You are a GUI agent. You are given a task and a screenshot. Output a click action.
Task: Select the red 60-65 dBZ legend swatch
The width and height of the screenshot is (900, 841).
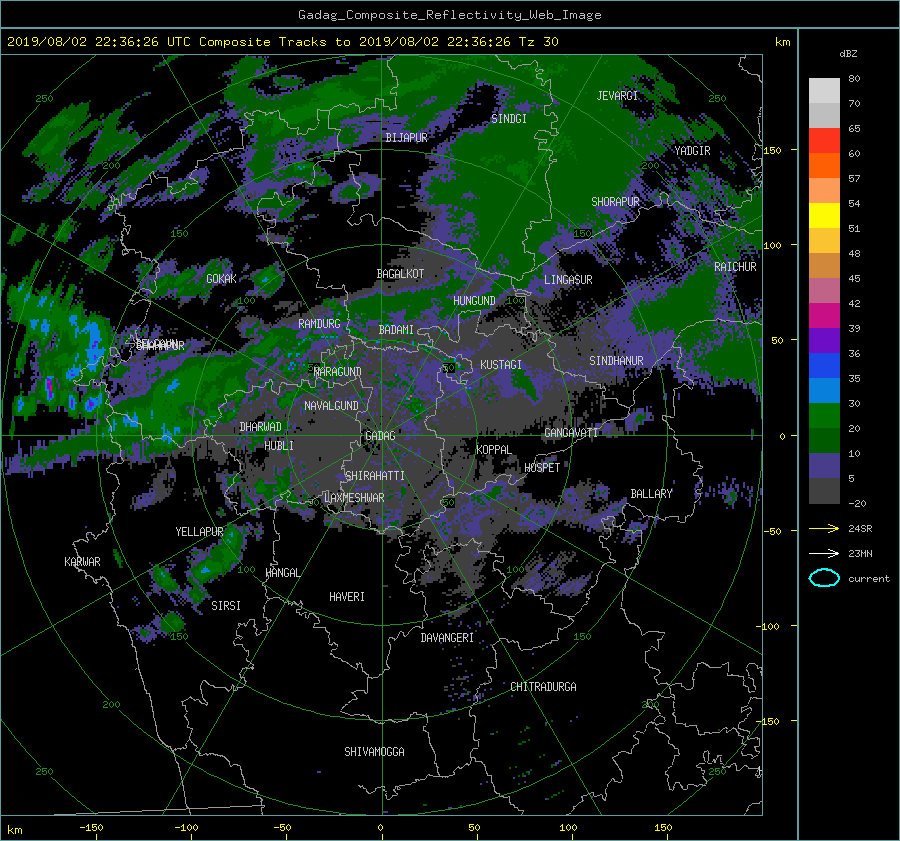click(x=824, y=141)
